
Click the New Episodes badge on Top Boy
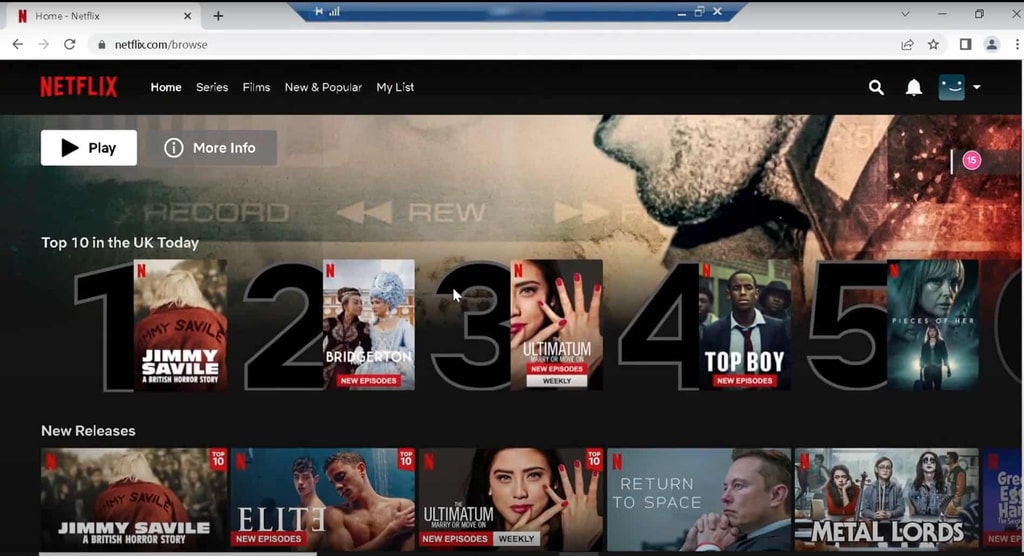click(x=744, y=380)
